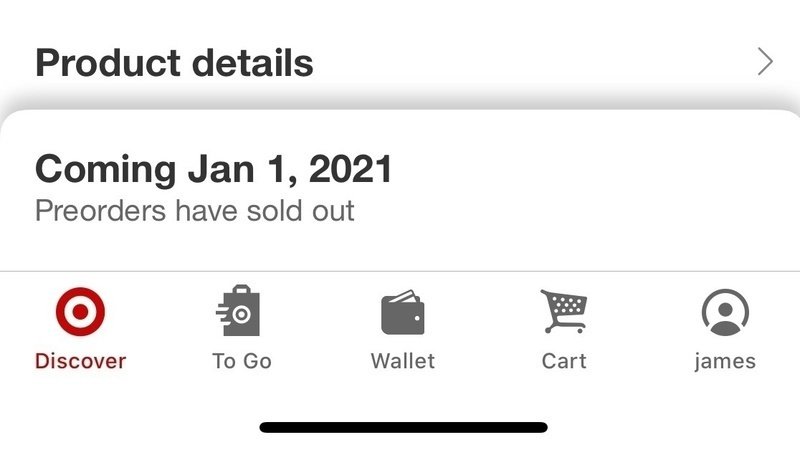Tap the Target bullseye Discover icon

click(x=80, y=314)
